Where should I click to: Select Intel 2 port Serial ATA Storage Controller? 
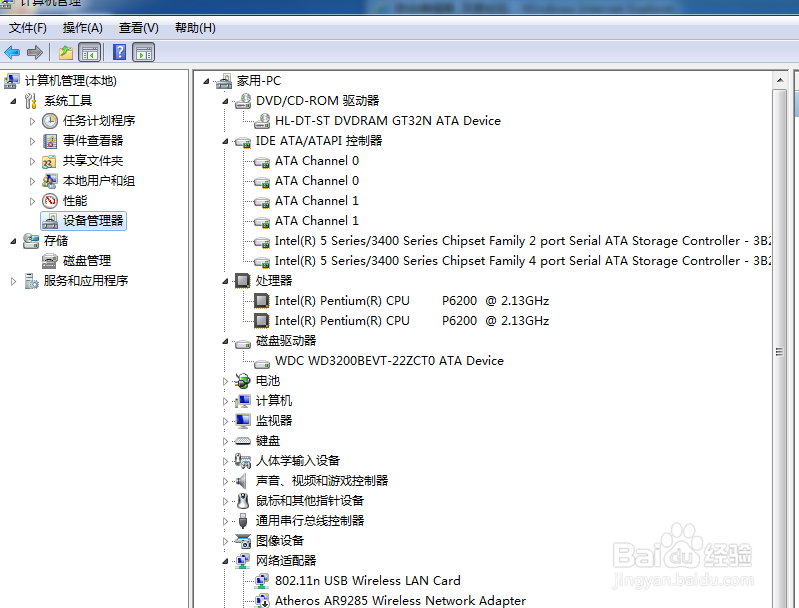[523, 241]
